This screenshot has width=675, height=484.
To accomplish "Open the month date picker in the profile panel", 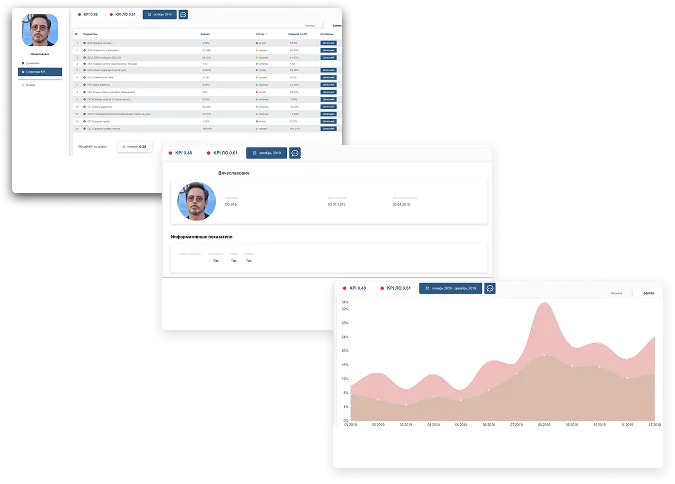I will [267, 153].
